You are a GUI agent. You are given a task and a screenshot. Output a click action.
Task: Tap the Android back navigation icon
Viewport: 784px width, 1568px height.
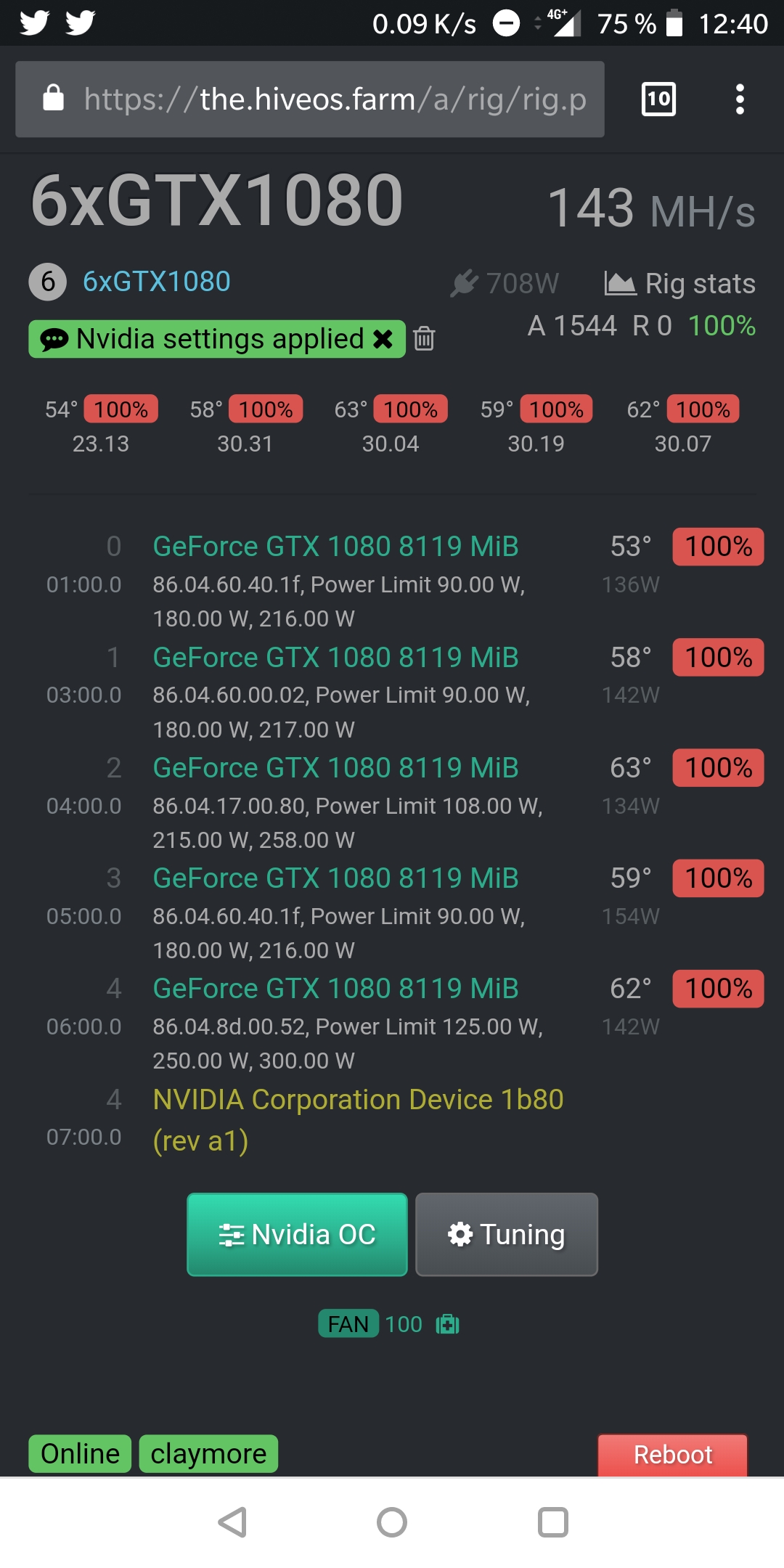click(x=233, y=1522)
